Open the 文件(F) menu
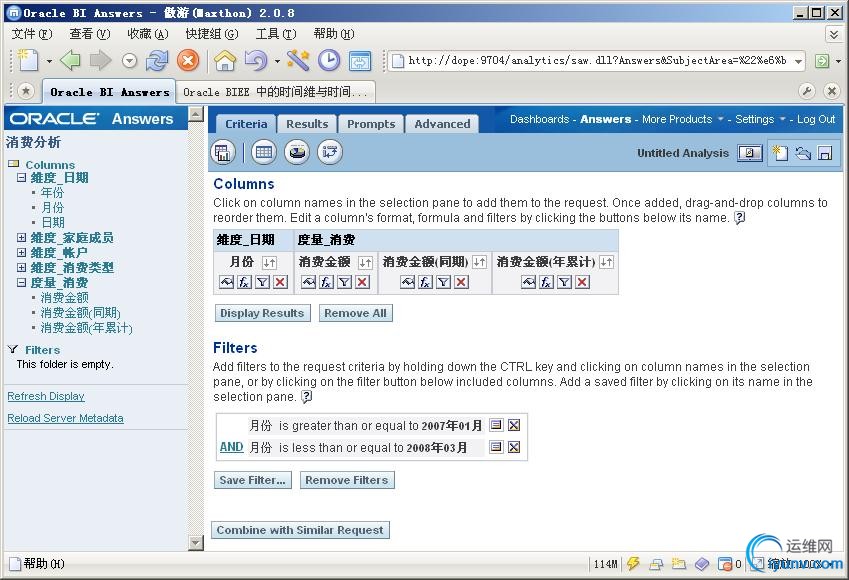 [32, 34]
